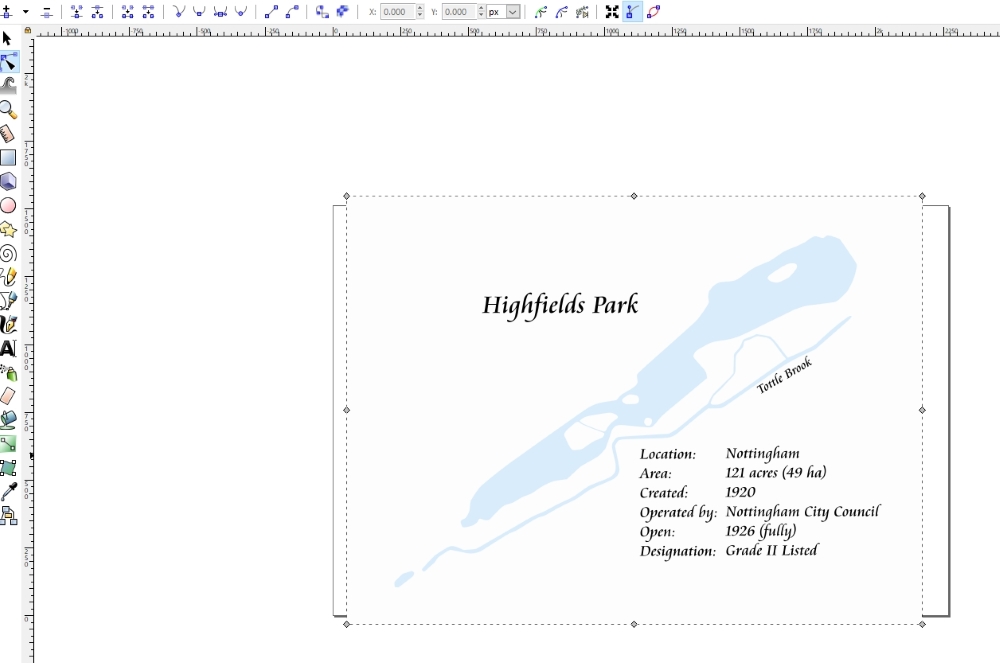The width and height of the screenshot is (1000, 663).
Task: Toggle the guides lock at ruler corner
Action: (x=27, y=30)
